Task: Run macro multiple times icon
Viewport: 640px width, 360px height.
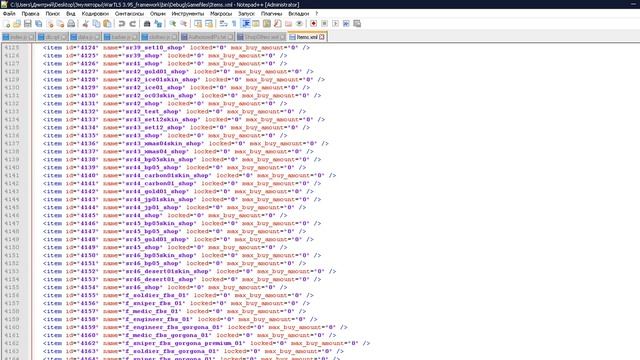Action: [x=346, y=24]
